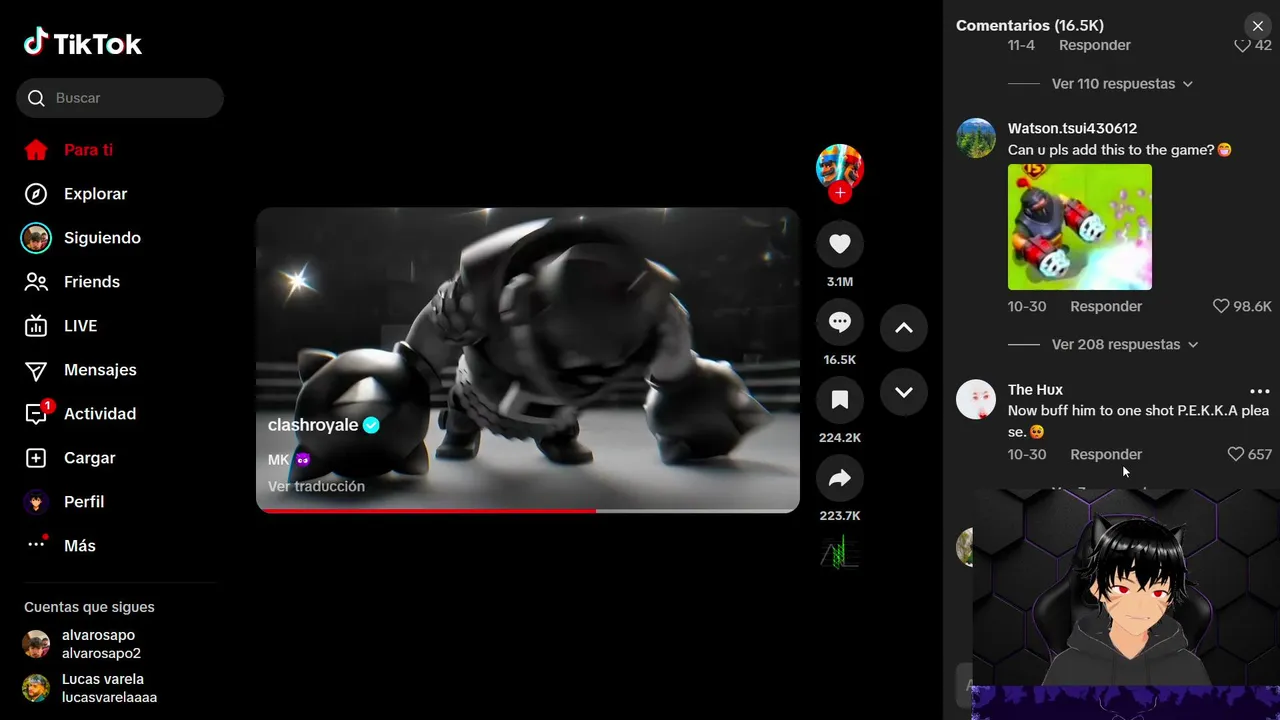Like Watson's comment with 98.6K heart
This screenshot has height=720, width=1280.
coord(1221,306)
